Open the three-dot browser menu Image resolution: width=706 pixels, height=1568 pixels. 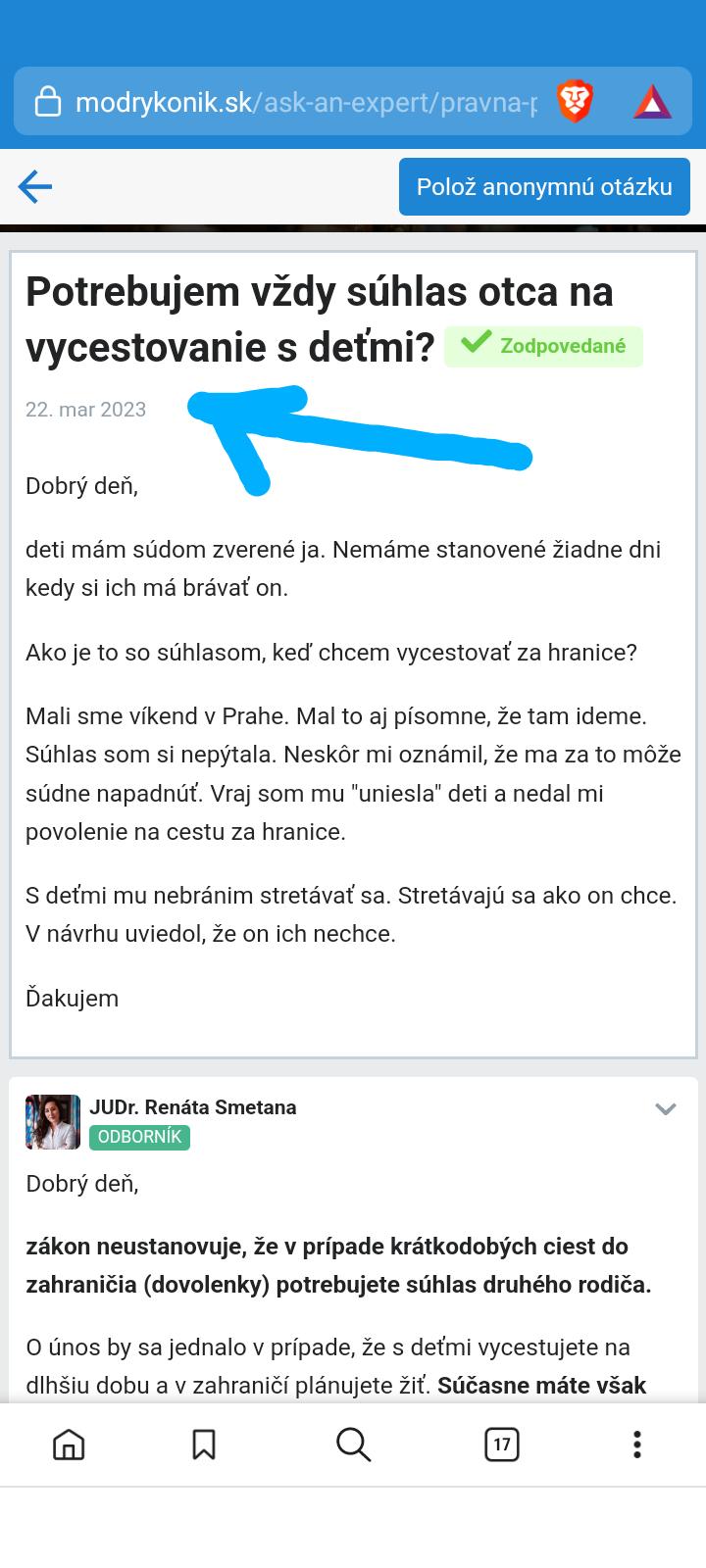pos(637,1444)
